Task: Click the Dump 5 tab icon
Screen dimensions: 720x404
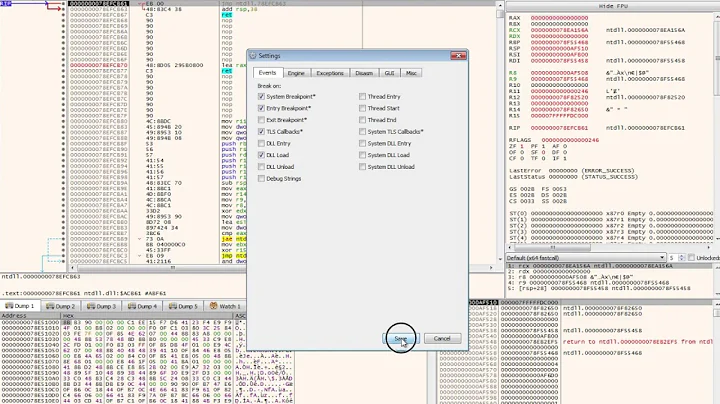Action: point(172,306)
